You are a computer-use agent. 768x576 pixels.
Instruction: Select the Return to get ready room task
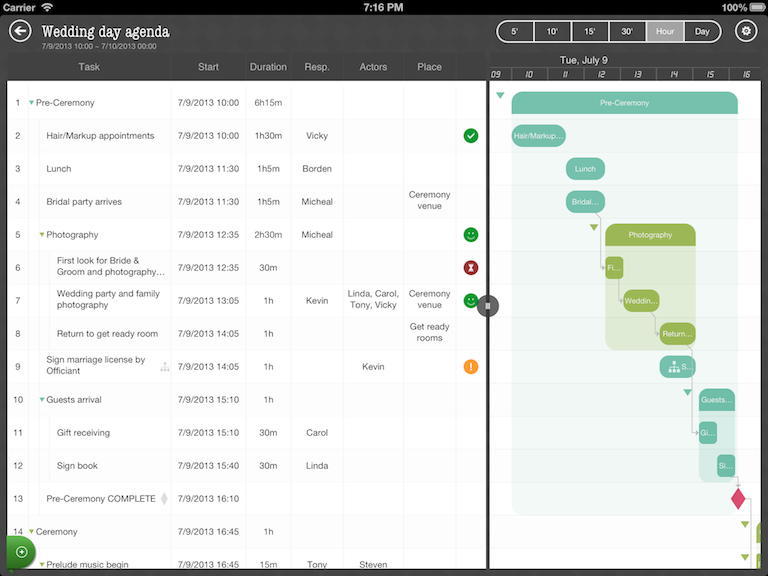[107, 334]
